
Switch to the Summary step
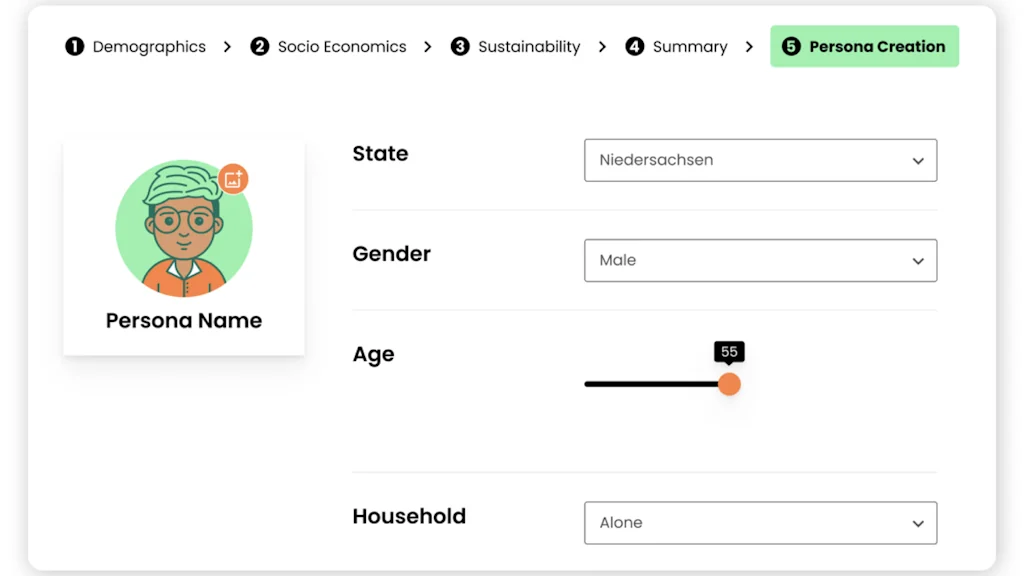tap(688, 46)
